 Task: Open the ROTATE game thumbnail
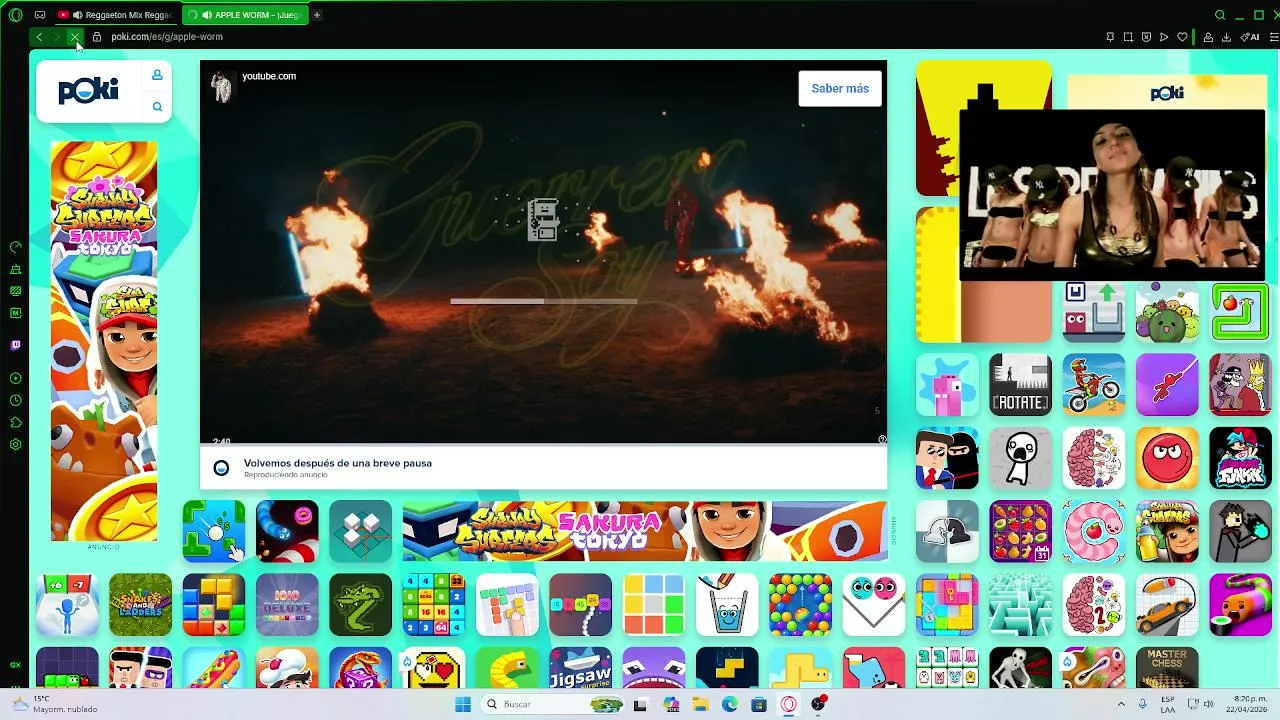(x=1020, y=384)
